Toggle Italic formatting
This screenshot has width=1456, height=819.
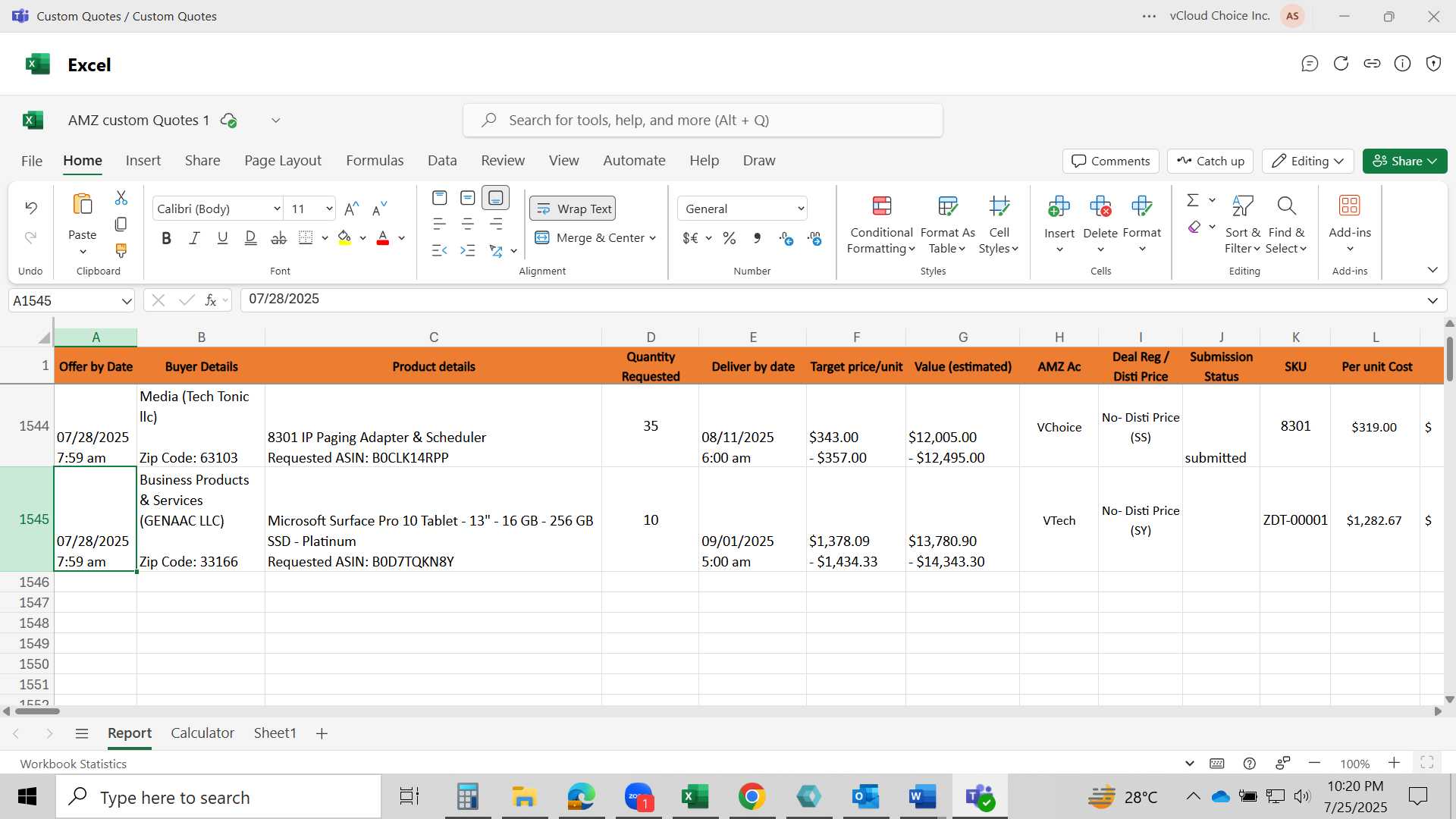coord(194,238)
